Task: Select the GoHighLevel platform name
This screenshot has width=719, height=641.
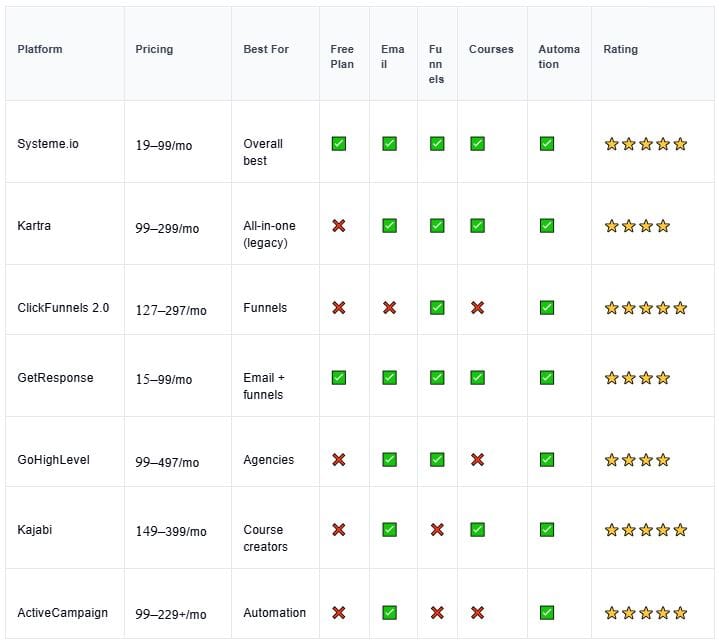Action: click(x=53, y=460)
